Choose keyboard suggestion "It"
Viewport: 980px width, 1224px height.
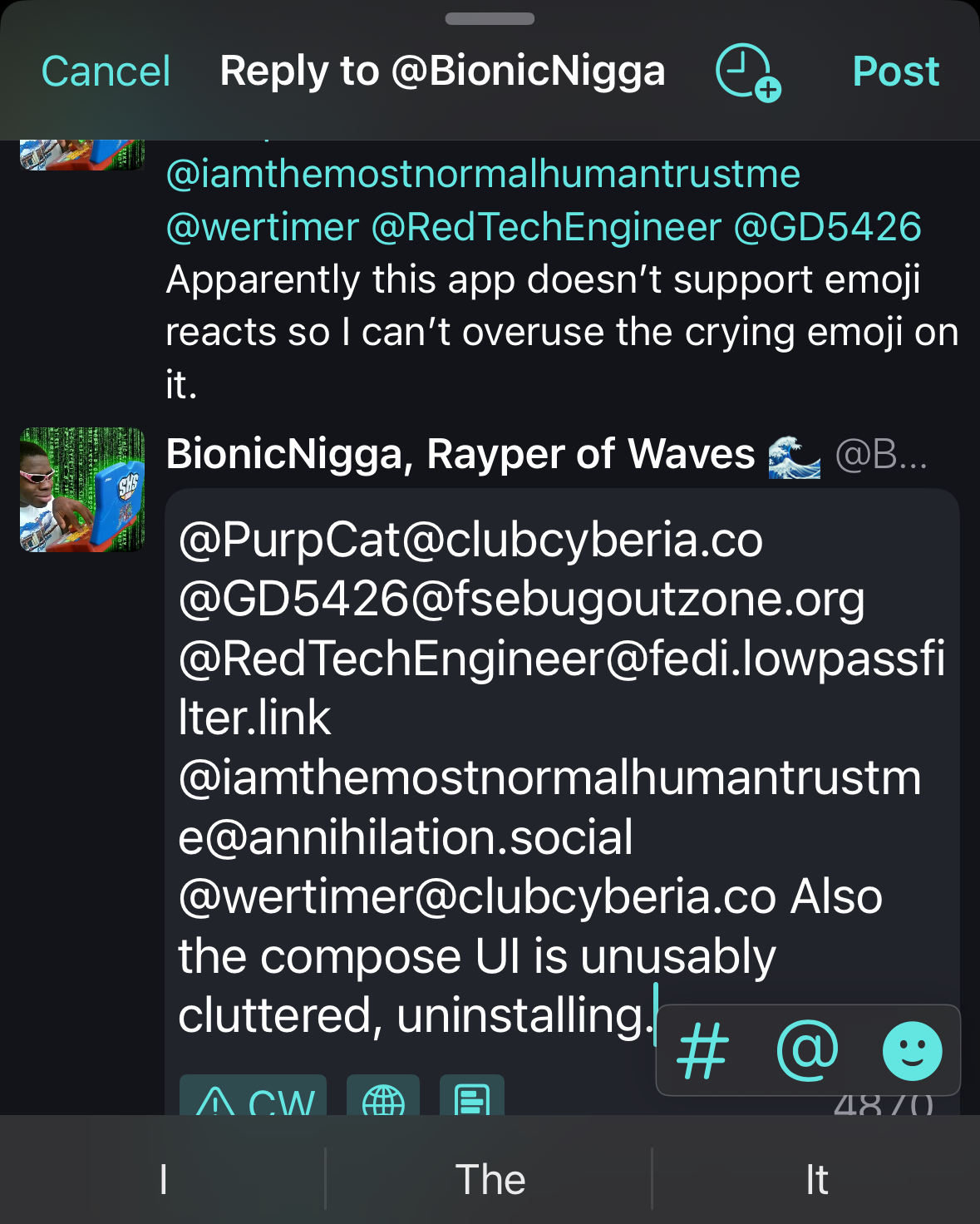[x=816, y=1179]
